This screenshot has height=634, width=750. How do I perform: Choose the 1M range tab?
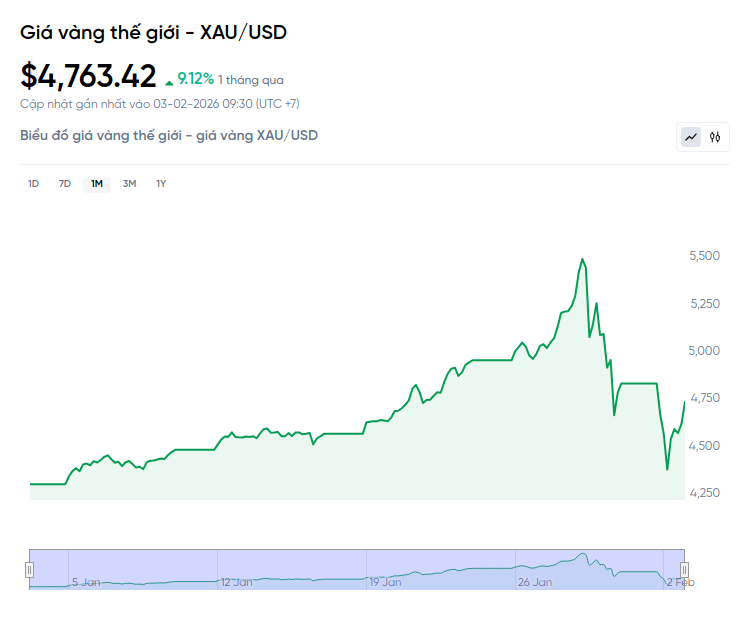(x=97, y=183)
